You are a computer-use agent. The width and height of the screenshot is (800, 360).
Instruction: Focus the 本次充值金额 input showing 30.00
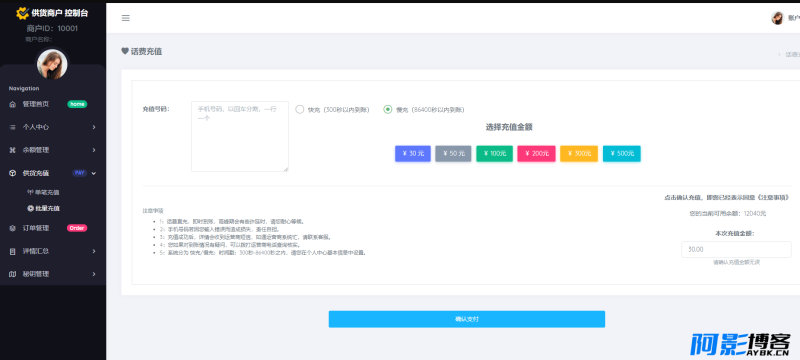[x=736, y=249]
